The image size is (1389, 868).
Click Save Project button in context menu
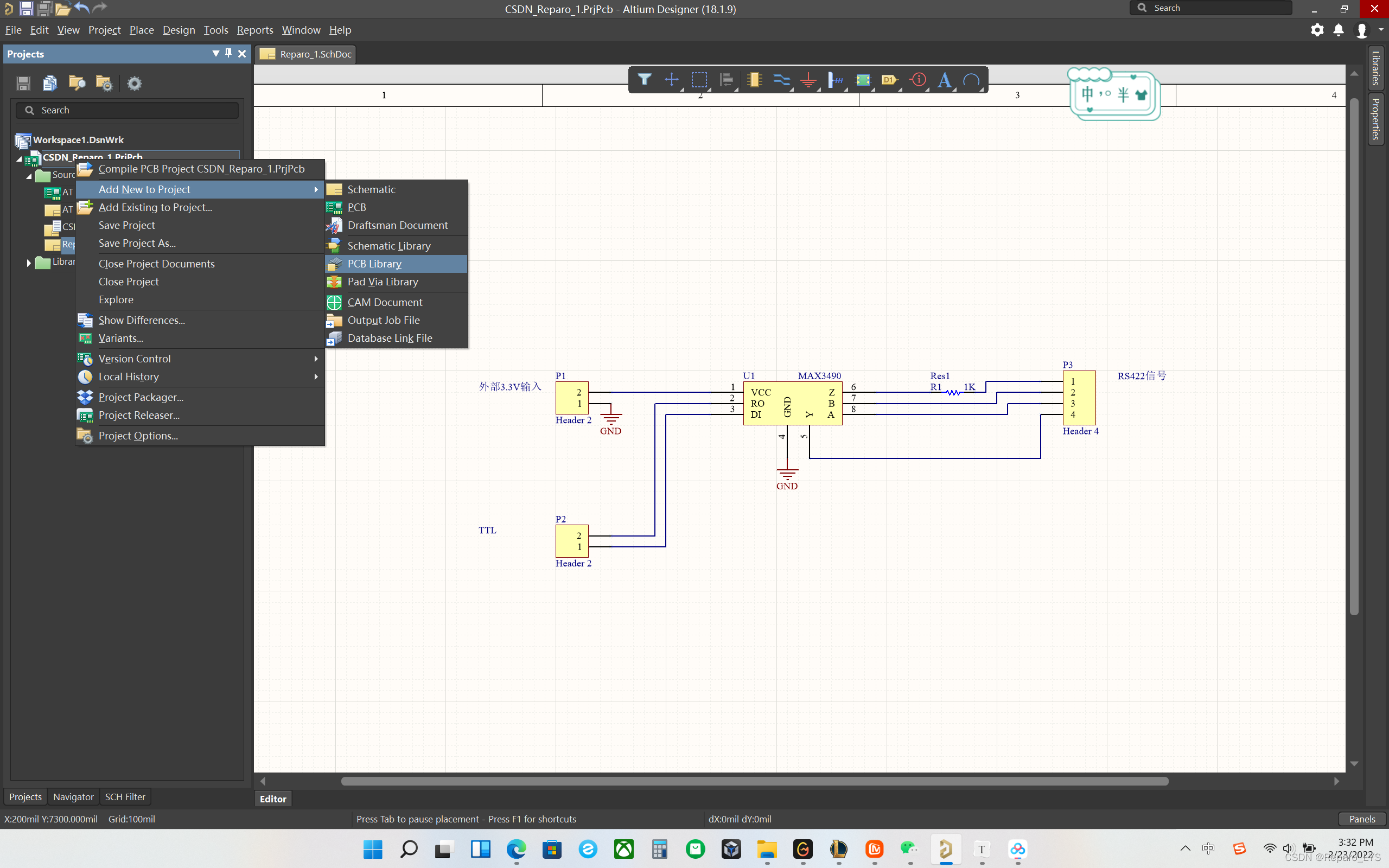click(x=126, y=225)
